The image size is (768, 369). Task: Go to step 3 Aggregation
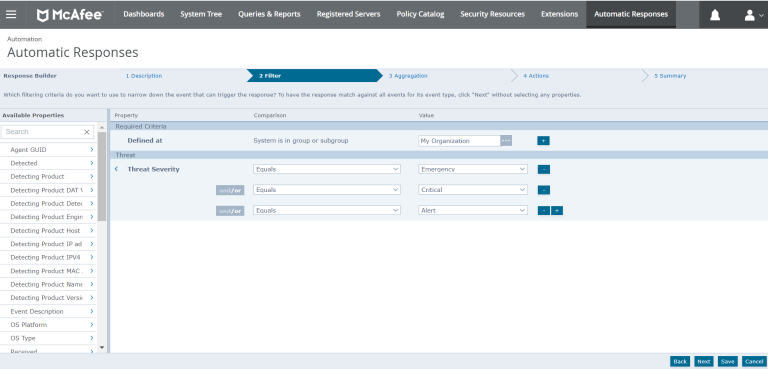point(408,76)
